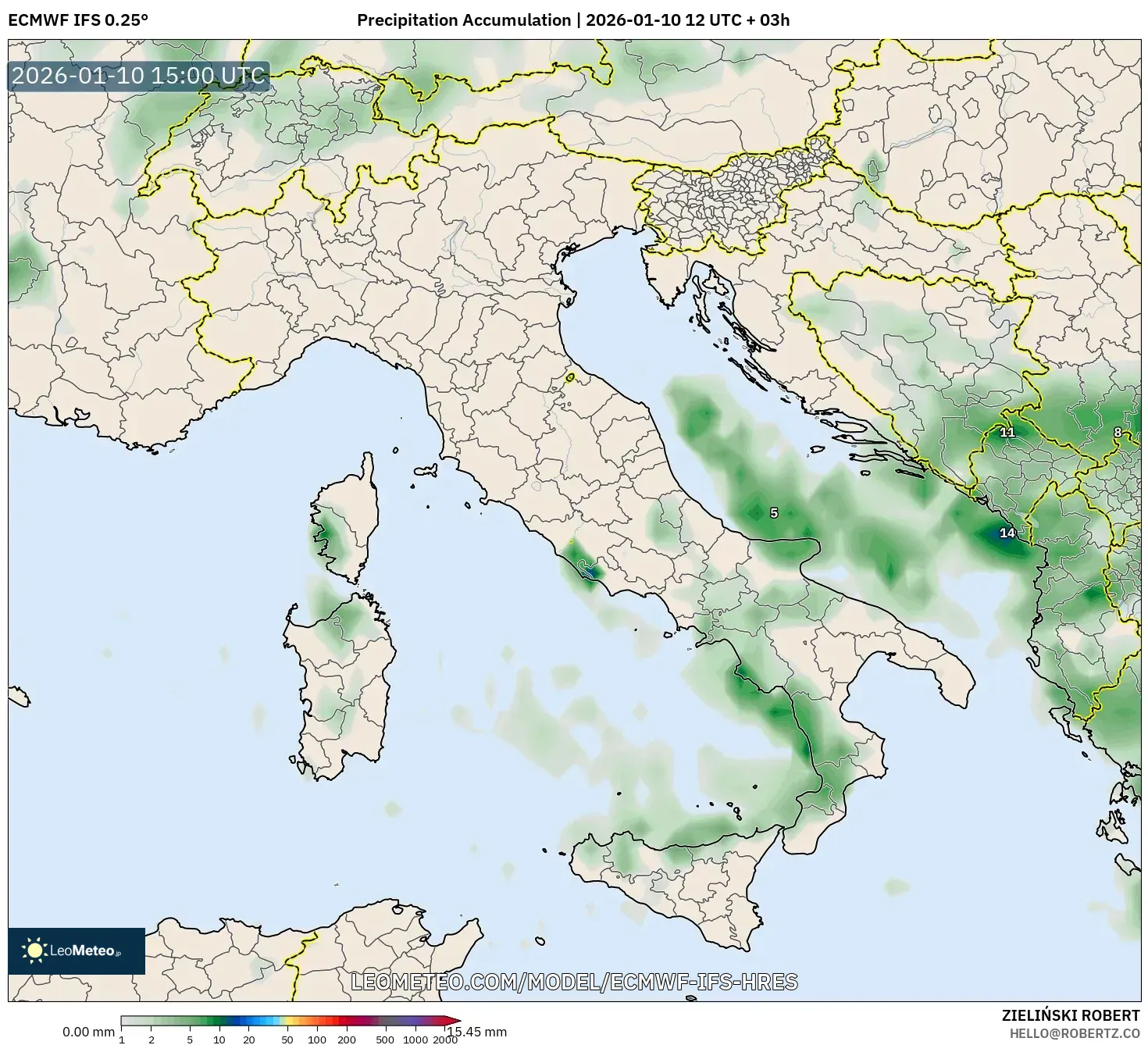Select the dark rain maximum near Rome
This screenshot has height=1045, width=1148.
click(x=594, y=571)
